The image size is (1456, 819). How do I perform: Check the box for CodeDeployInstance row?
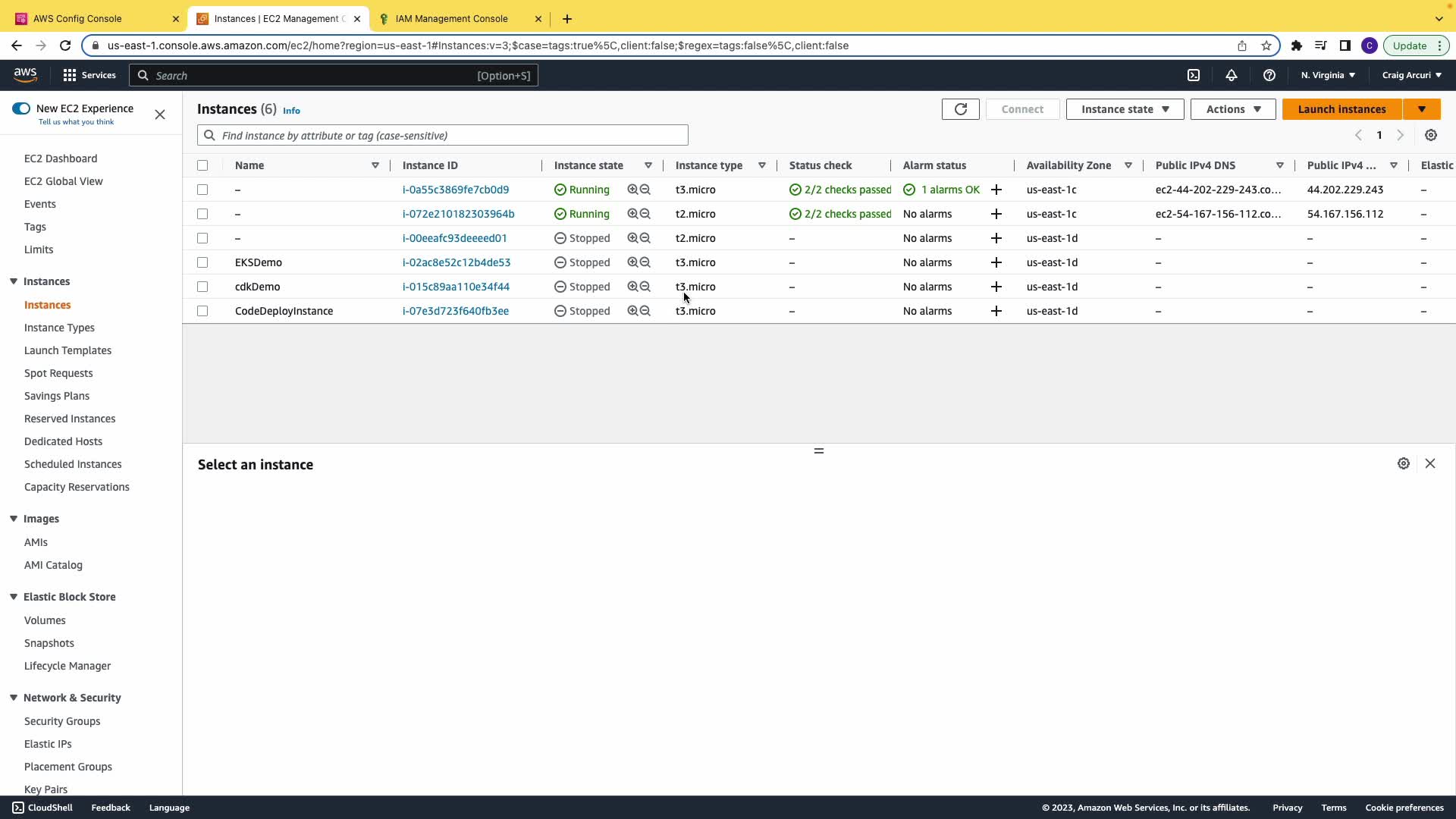pos(202,311)
